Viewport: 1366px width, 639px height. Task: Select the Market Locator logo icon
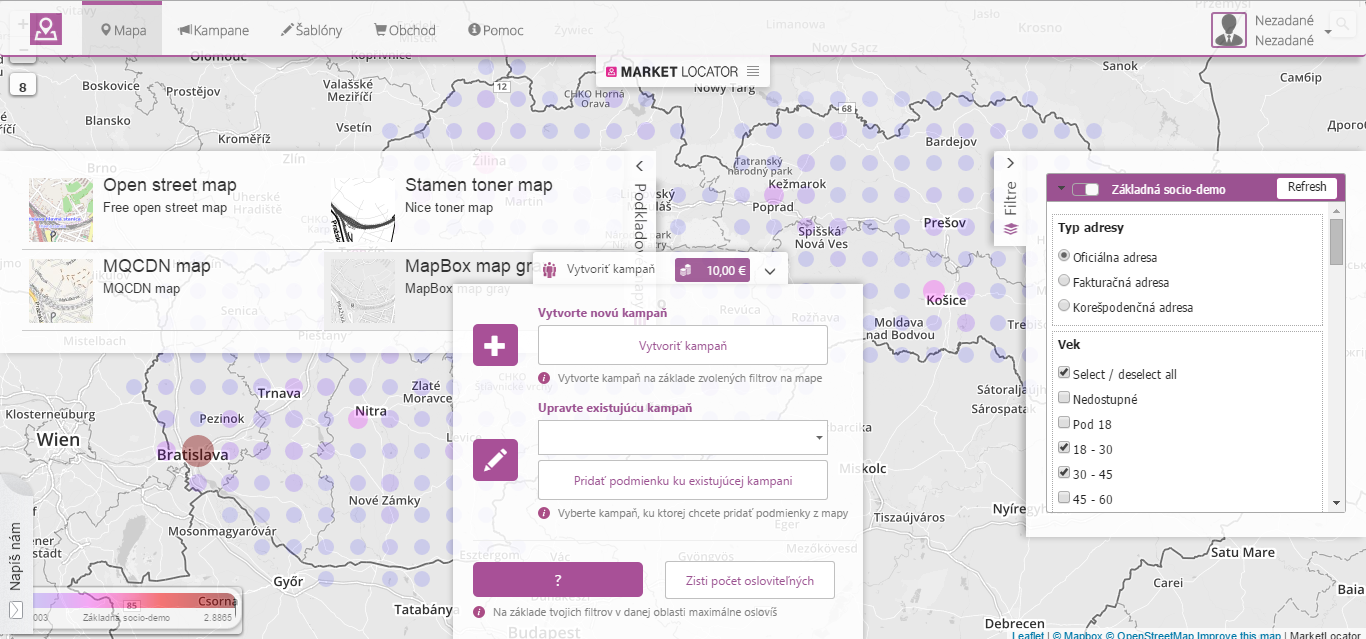pyautogui.click(x=612, y=71)
